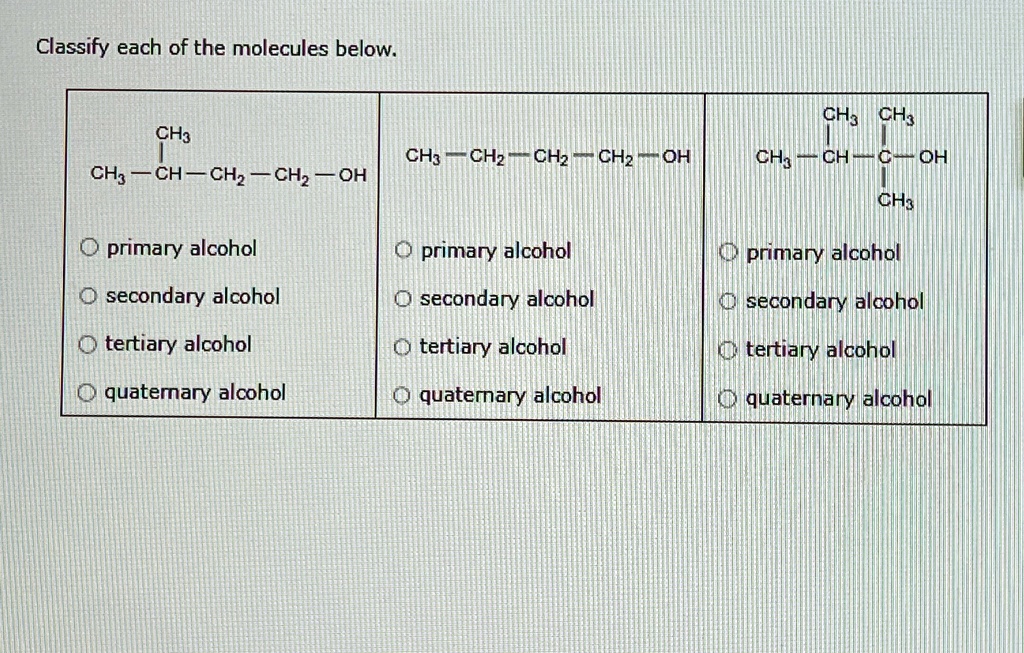Choose secondary alcohol for the left molecule
The height and width of the screenshot is (653, 1024).
point(90,296)
